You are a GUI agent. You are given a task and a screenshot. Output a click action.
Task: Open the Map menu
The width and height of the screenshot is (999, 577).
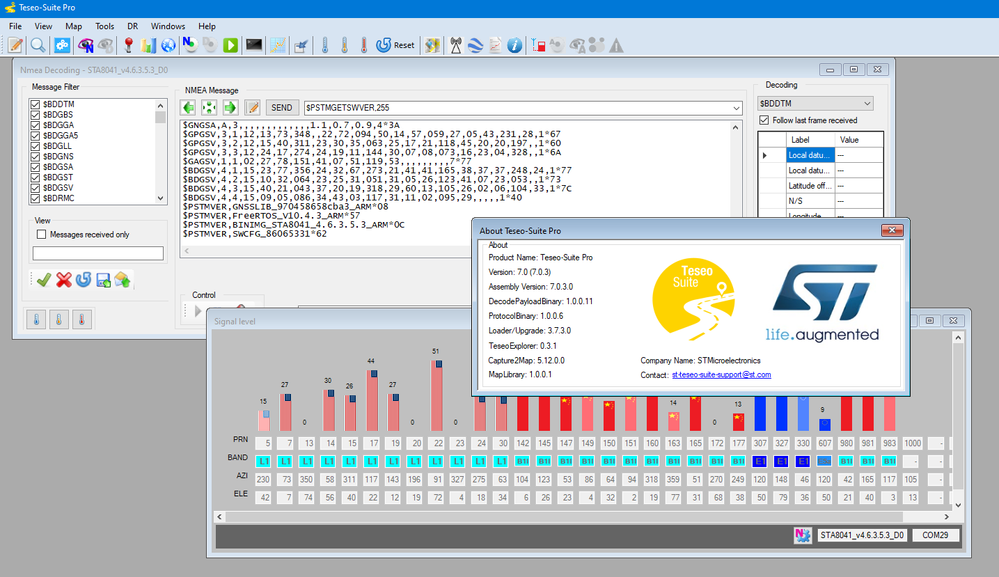point(73,26)
